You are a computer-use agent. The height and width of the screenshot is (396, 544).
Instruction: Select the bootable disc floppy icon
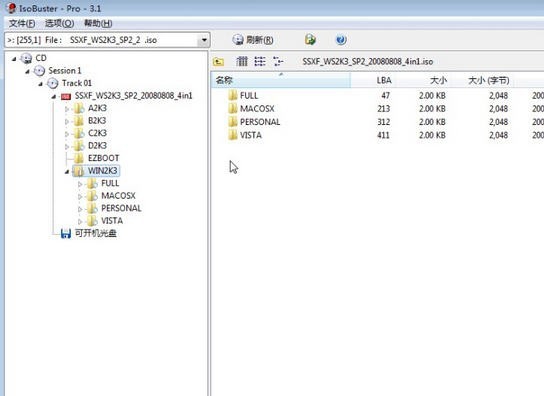tap(66, 234)
